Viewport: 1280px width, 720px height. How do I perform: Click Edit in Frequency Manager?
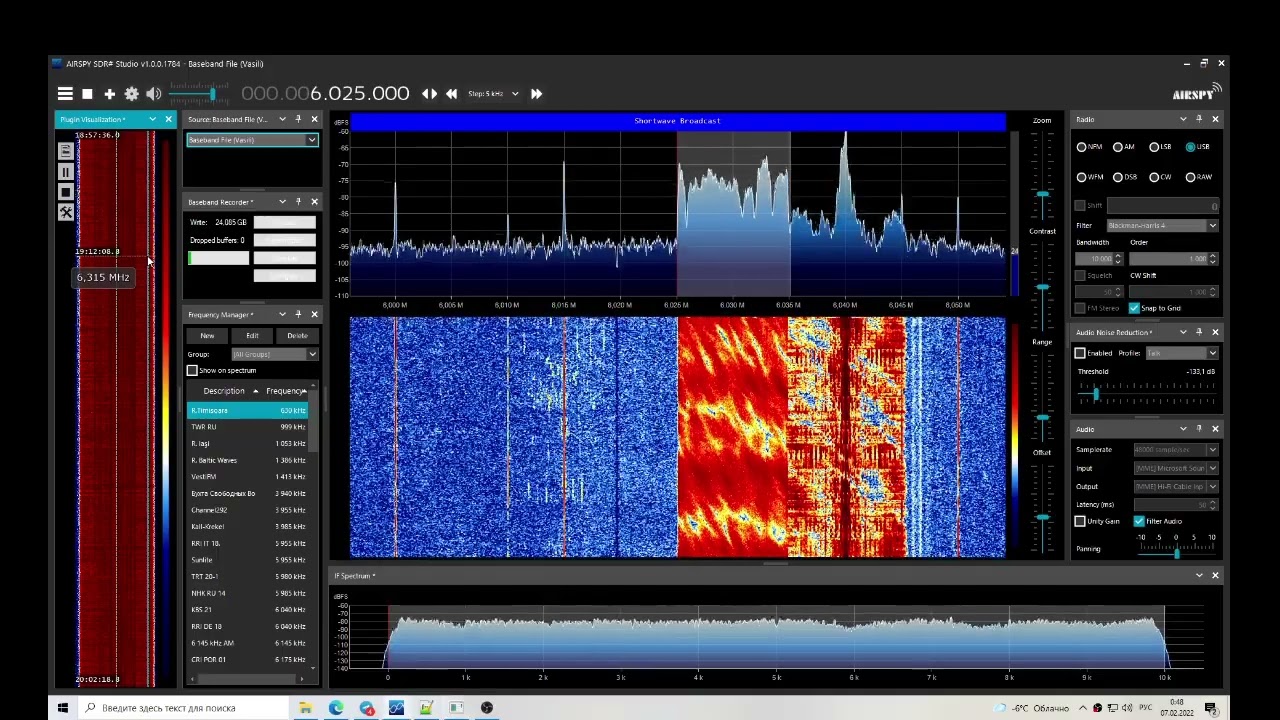(252, 336)
